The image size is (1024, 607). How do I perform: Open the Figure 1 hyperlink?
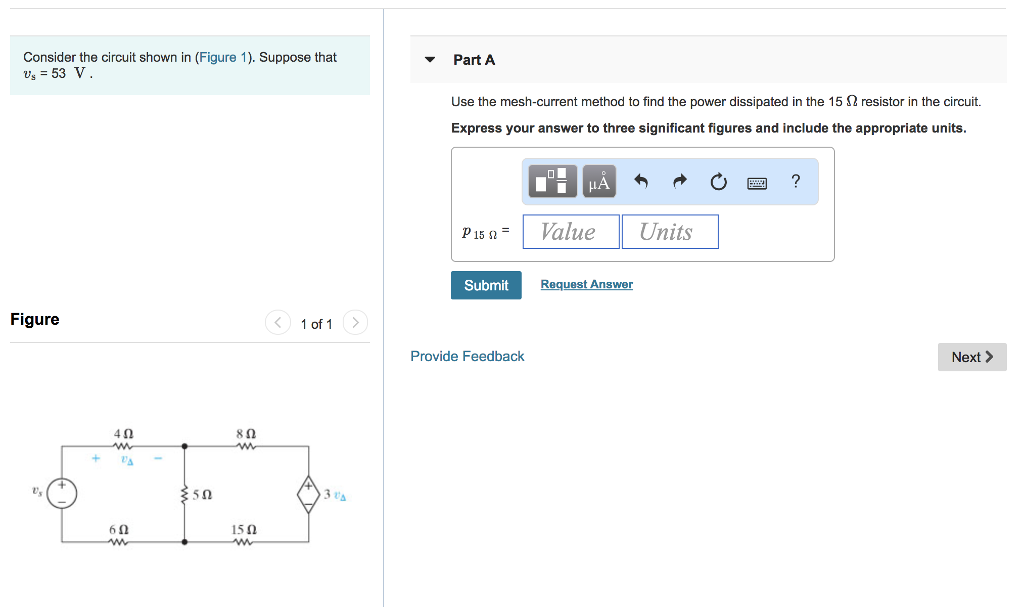click(x=222, y=57)
